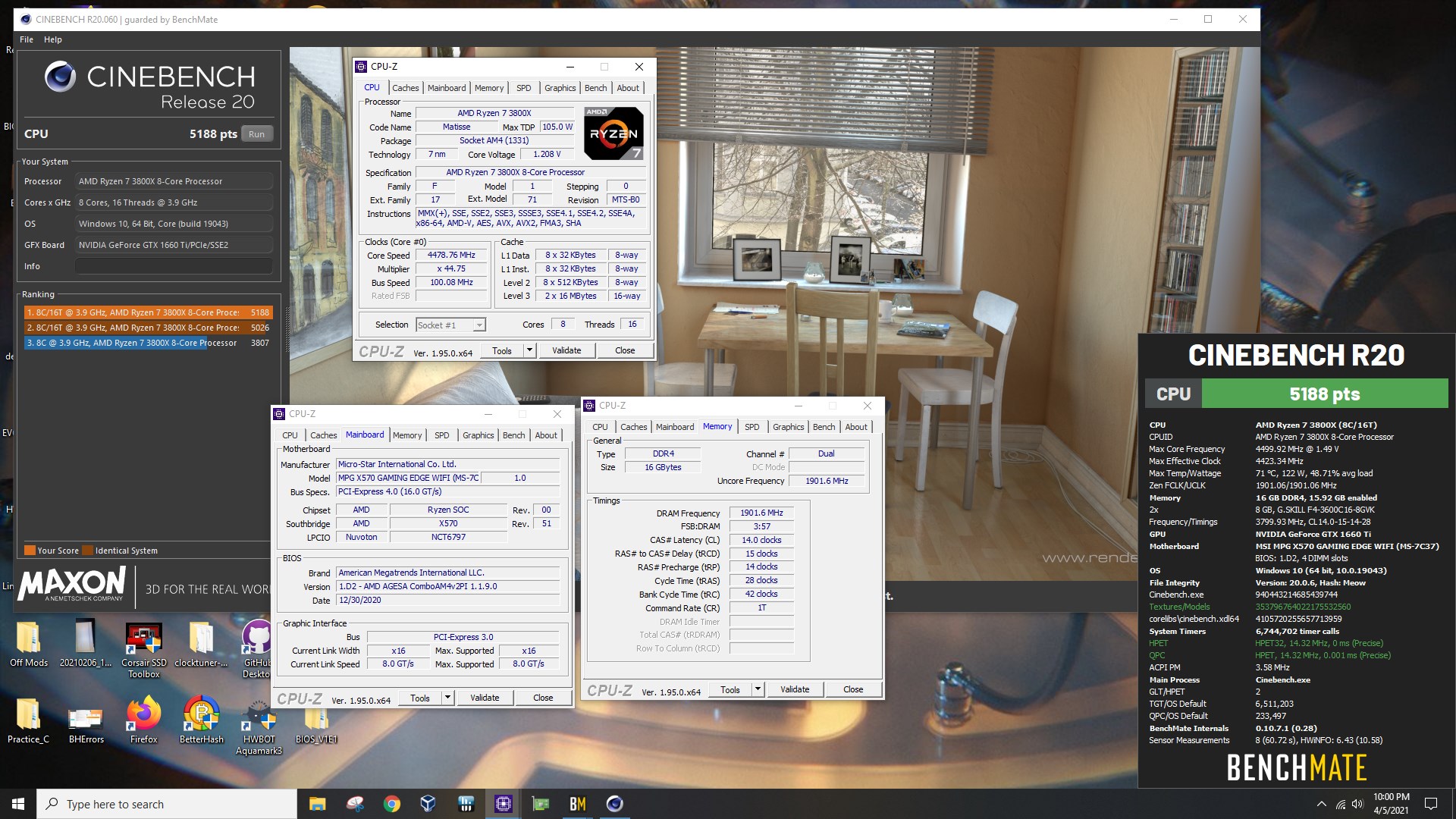Expand the Tools arrow in the CPU-Z Mainboard window
This screenshot has width=1456, height=819.
pos(447,698)
